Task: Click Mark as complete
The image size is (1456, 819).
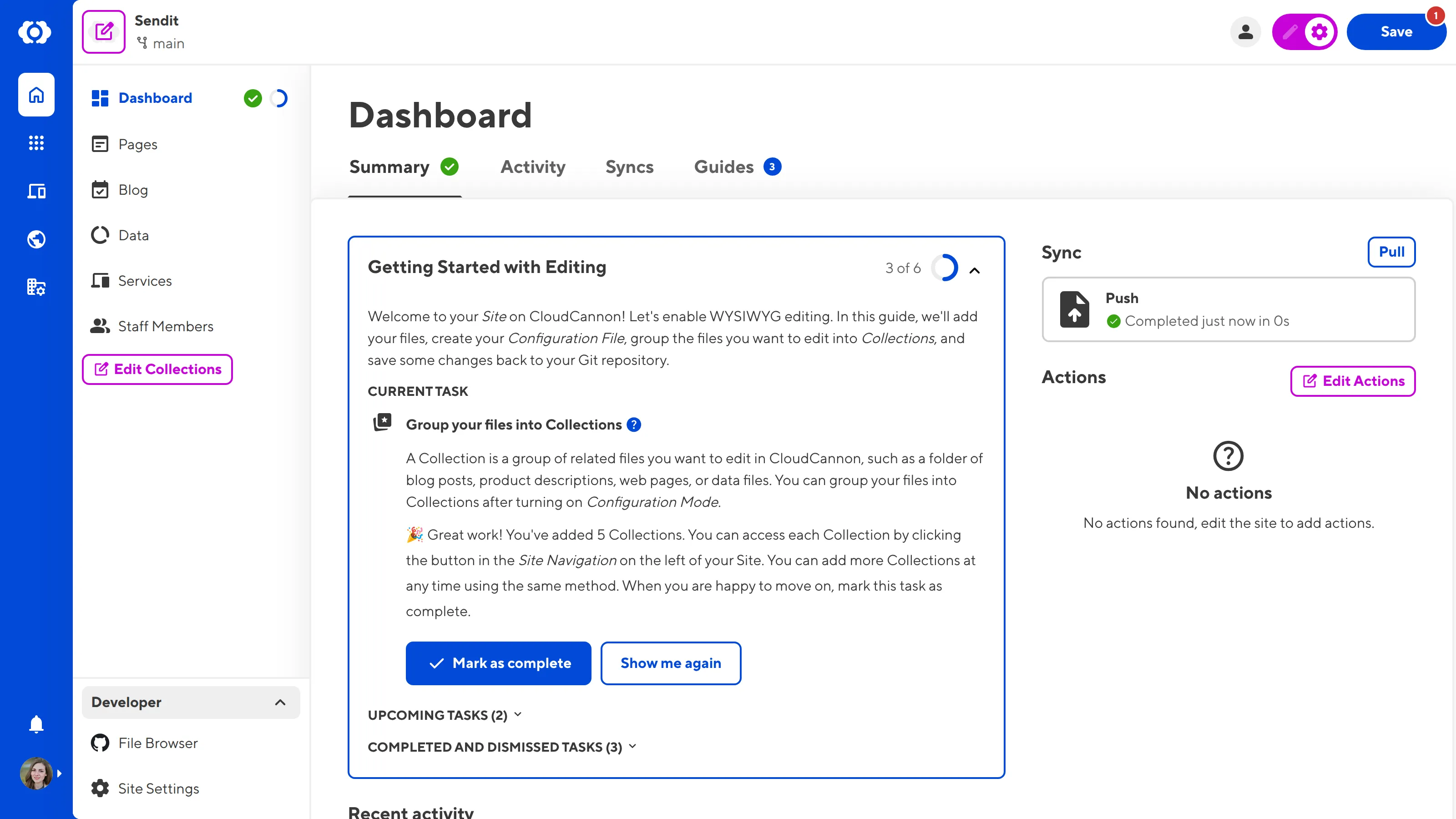Action: tap(498, 663)
